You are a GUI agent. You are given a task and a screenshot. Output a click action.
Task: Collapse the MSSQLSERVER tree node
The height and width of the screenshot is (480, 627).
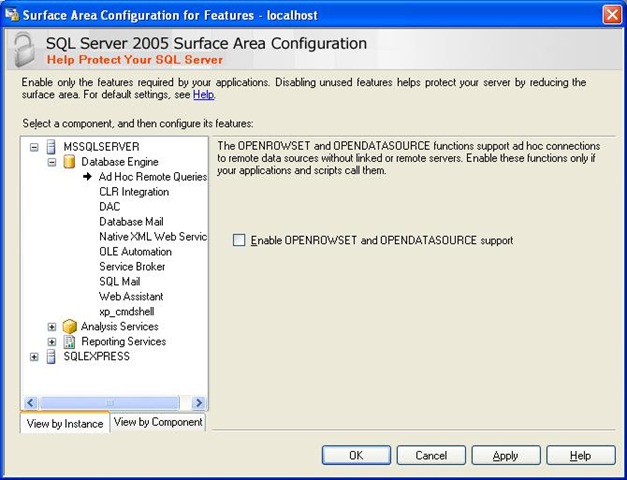pos(34,147)
